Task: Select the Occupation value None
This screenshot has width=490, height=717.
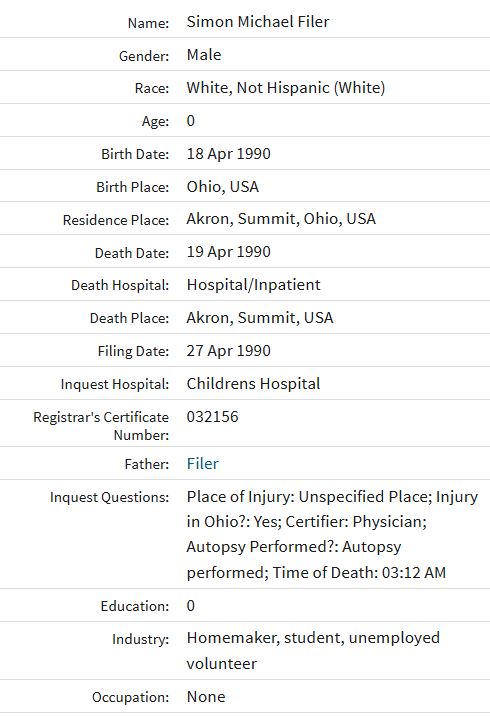Action: (206, 696)
